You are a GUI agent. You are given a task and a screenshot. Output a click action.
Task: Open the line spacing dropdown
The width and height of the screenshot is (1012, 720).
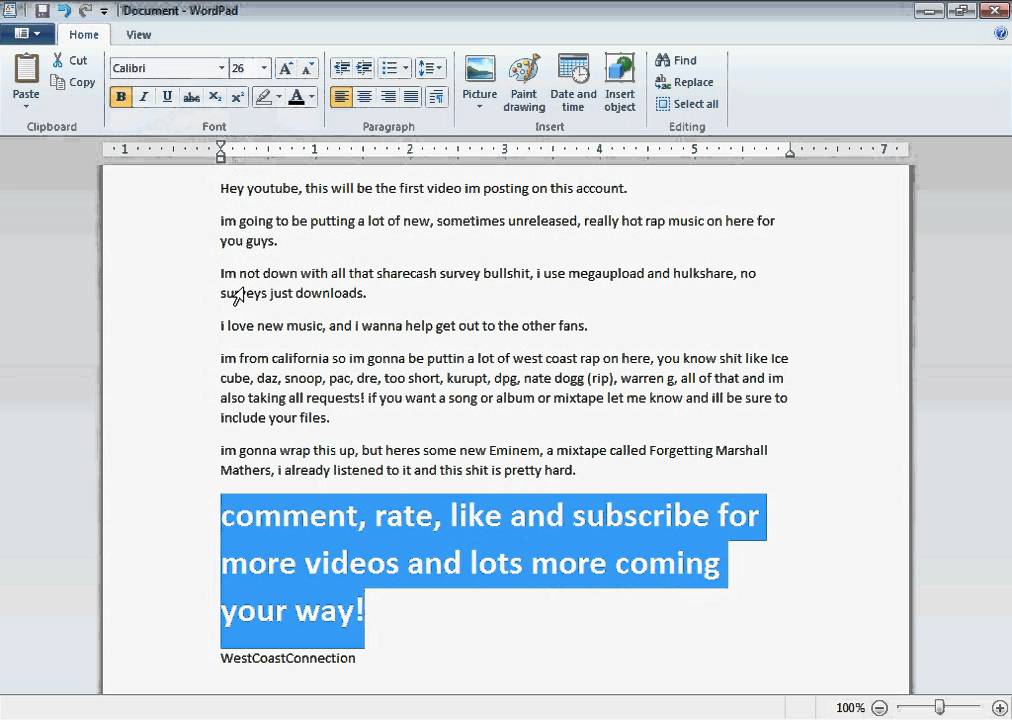[430, 68]
